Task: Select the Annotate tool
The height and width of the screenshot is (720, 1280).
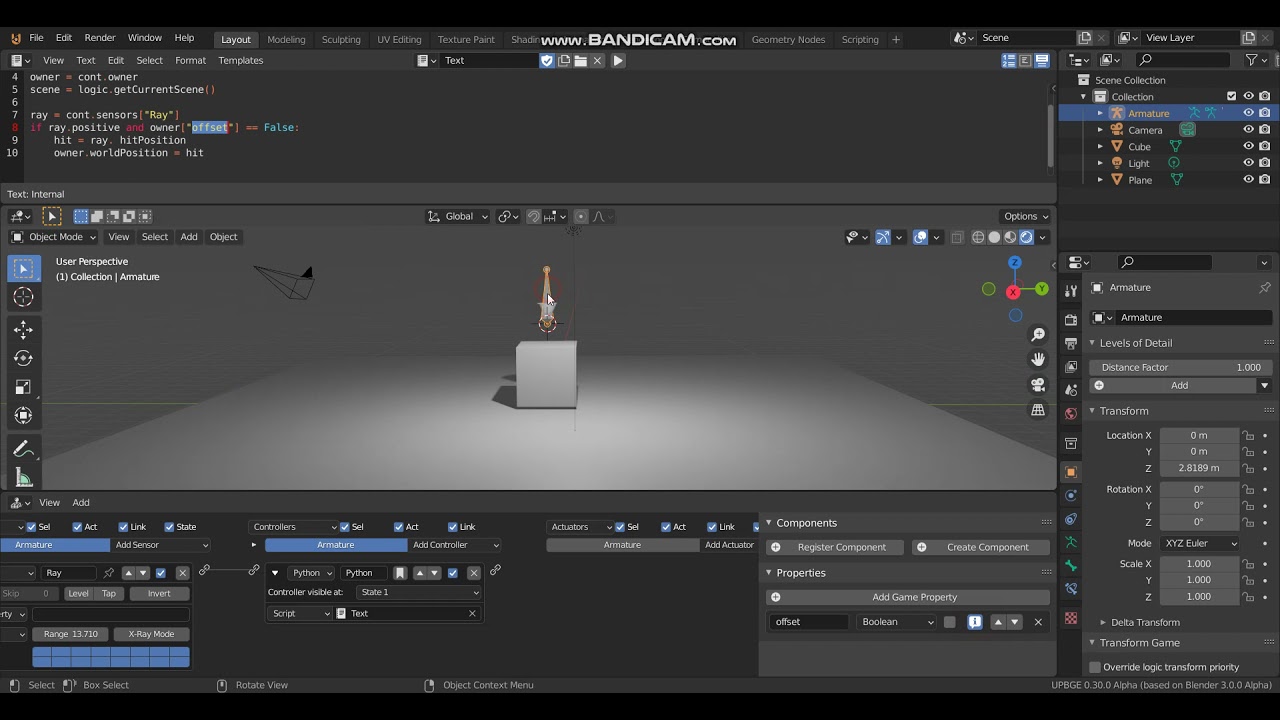Action: 24,449
